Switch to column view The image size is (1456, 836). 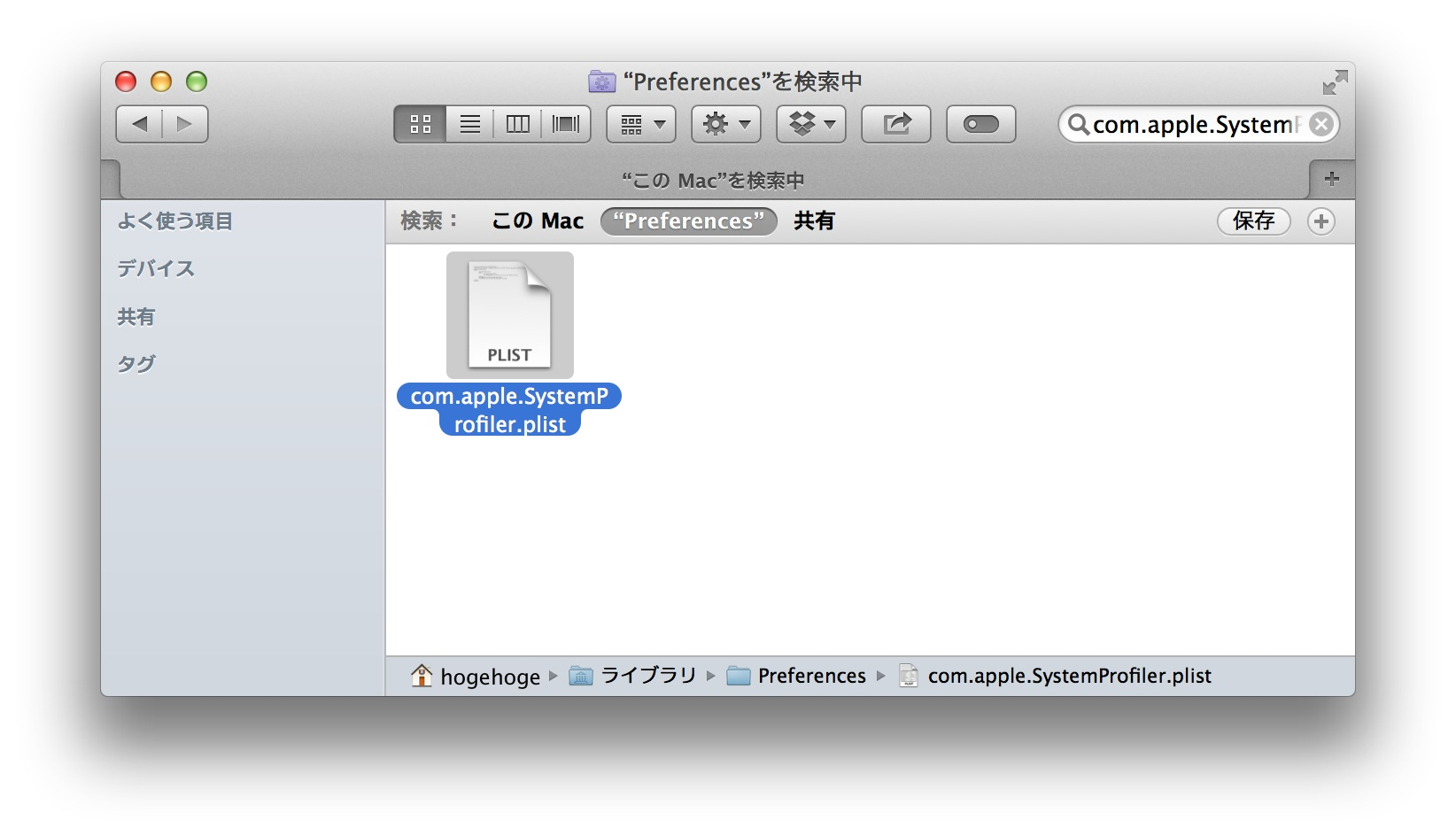[518, 124]
